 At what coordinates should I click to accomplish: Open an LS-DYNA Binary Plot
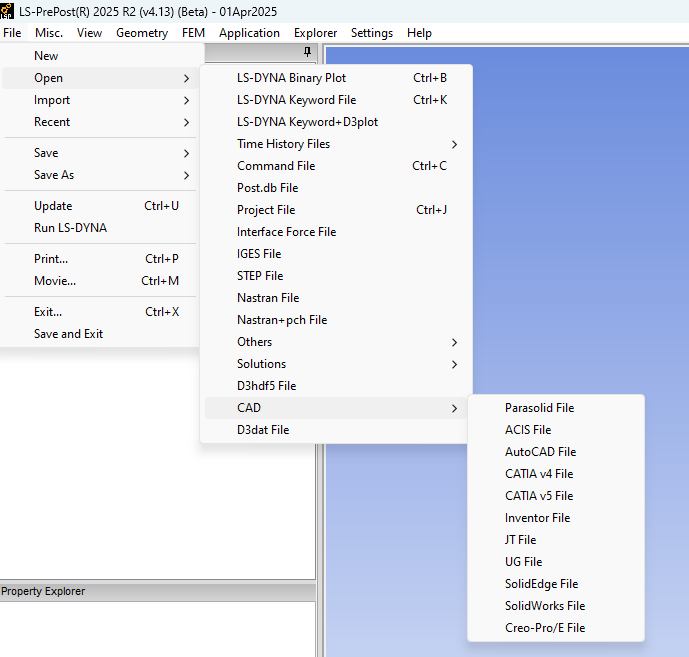[336, 78]
